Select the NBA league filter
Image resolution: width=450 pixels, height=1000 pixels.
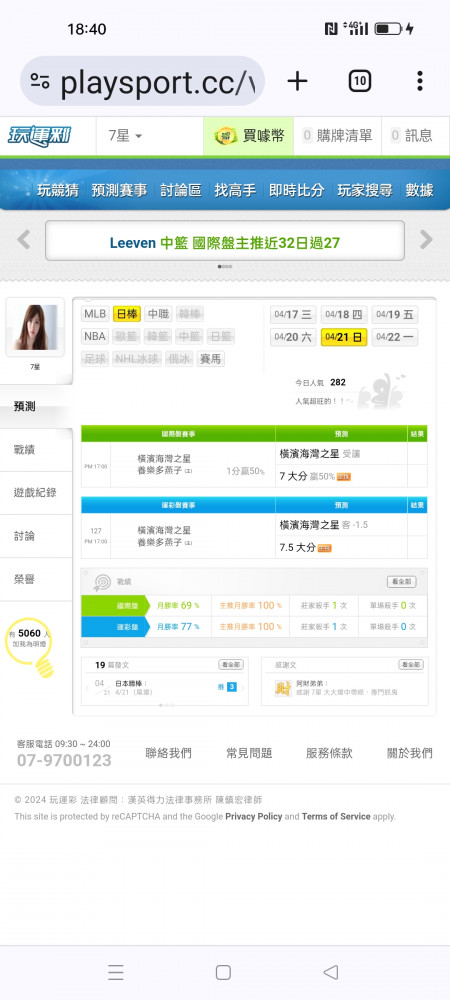coord(95,336)
